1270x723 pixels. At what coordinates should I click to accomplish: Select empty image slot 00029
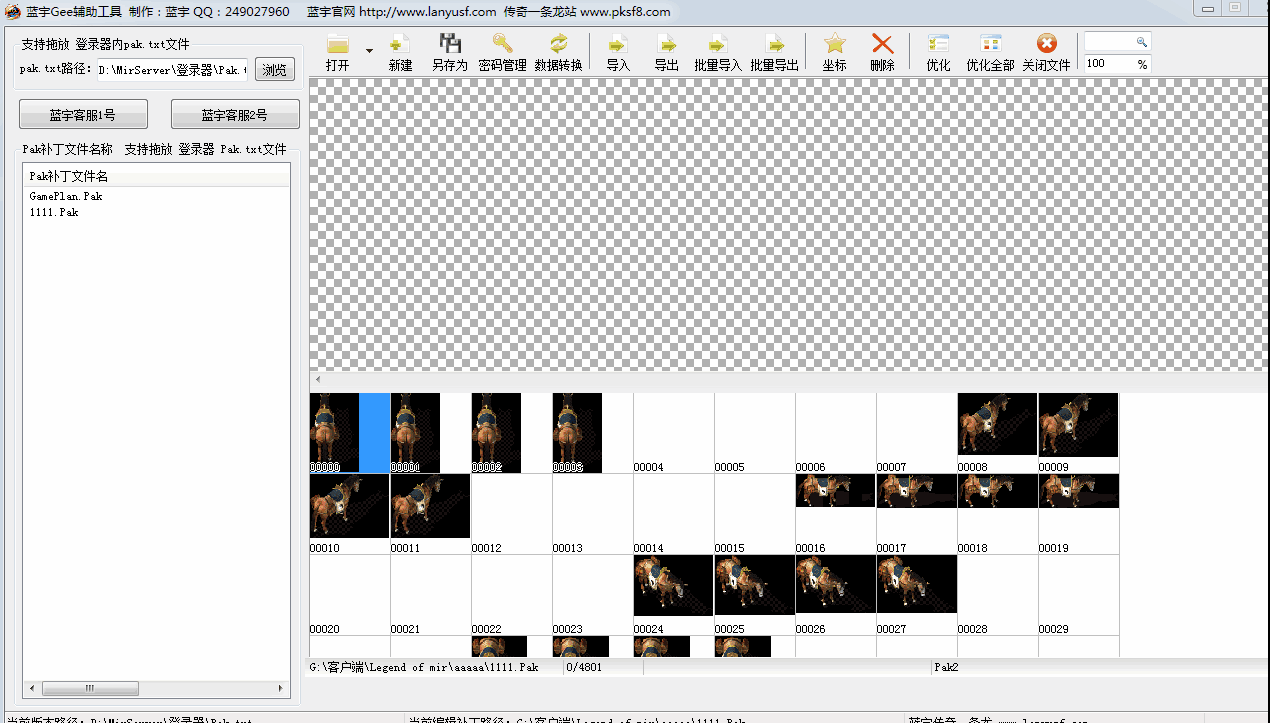(1078, 594)
